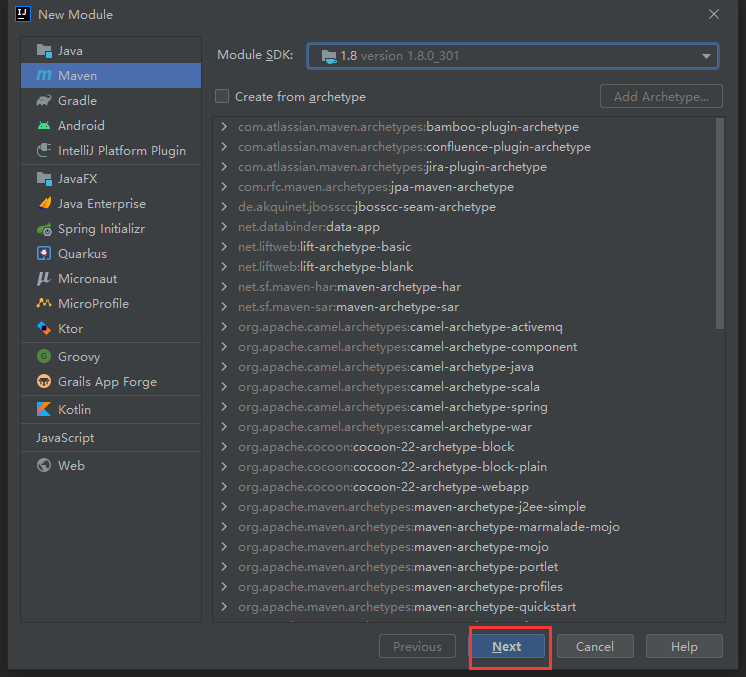Open Help for New Module
The image size is (746, 677).
coord(684,647)
